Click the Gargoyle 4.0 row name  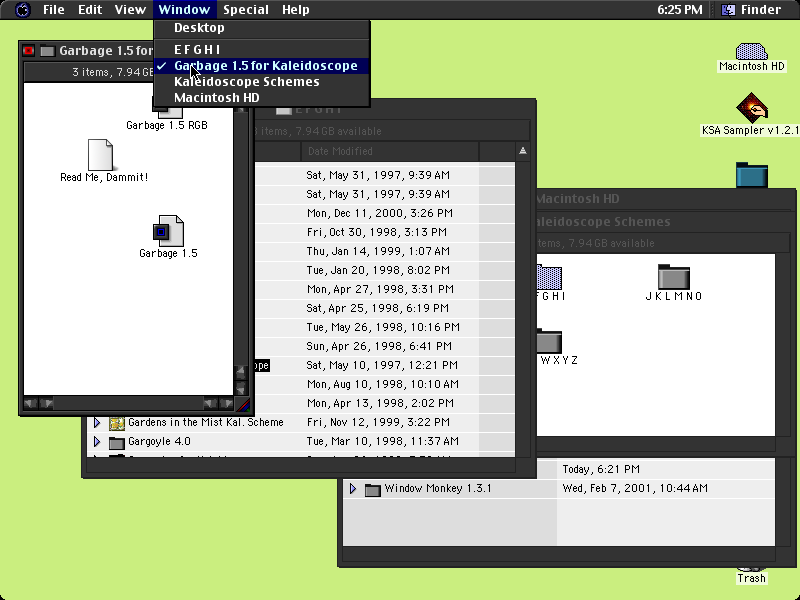(x=159, y=441)
